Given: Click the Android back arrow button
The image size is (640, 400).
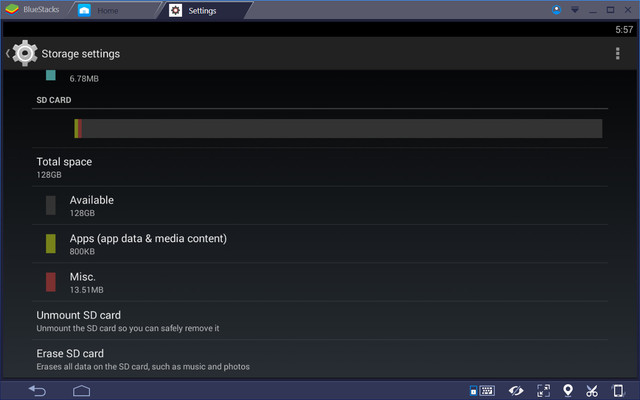Looking at the screenshot, I should pos(37,391).
